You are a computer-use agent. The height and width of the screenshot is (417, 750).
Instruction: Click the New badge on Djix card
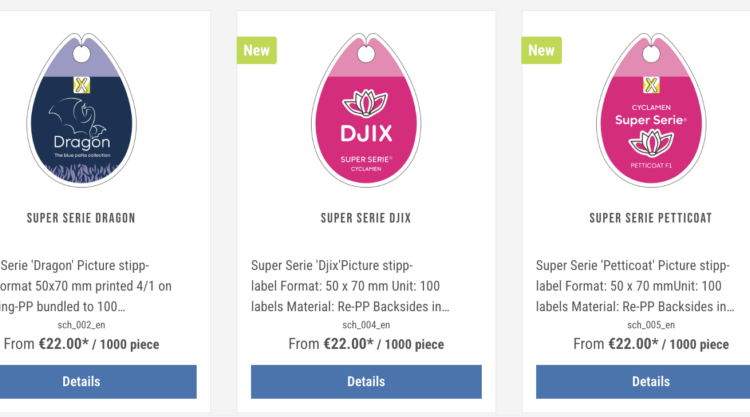pyautogui.click(x=257, y=50)
